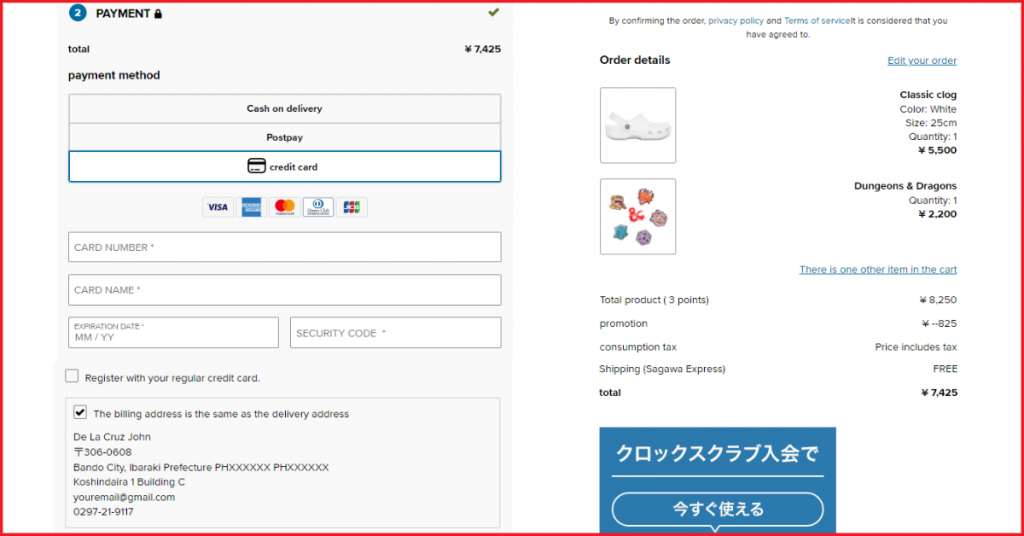Click the American Express card logo

251,207
